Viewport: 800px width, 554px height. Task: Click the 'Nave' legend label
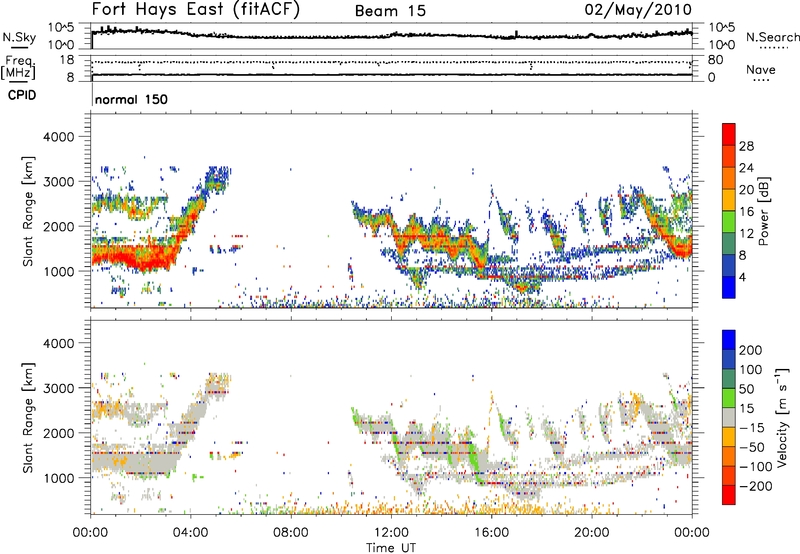[x=761, y=70]
